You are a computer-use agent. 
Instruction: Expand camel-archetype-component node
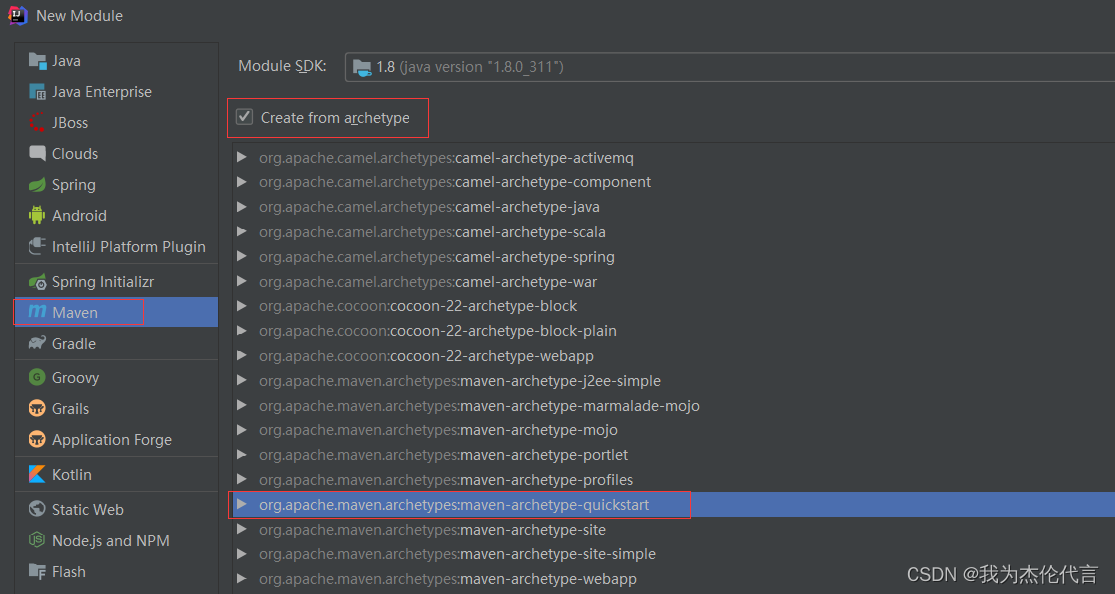[242, 182]
